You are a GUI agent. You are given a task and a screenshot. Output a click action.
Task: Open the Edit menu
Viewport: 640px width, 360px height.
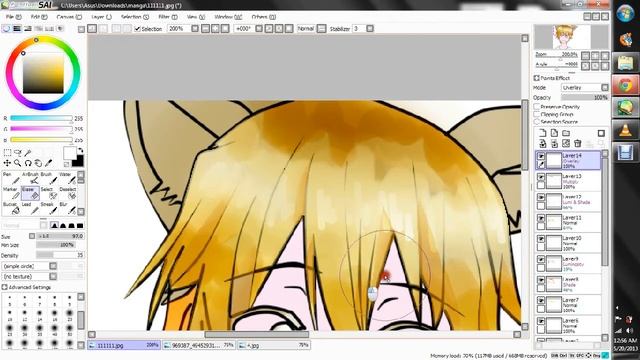click(x=39, y=17)
